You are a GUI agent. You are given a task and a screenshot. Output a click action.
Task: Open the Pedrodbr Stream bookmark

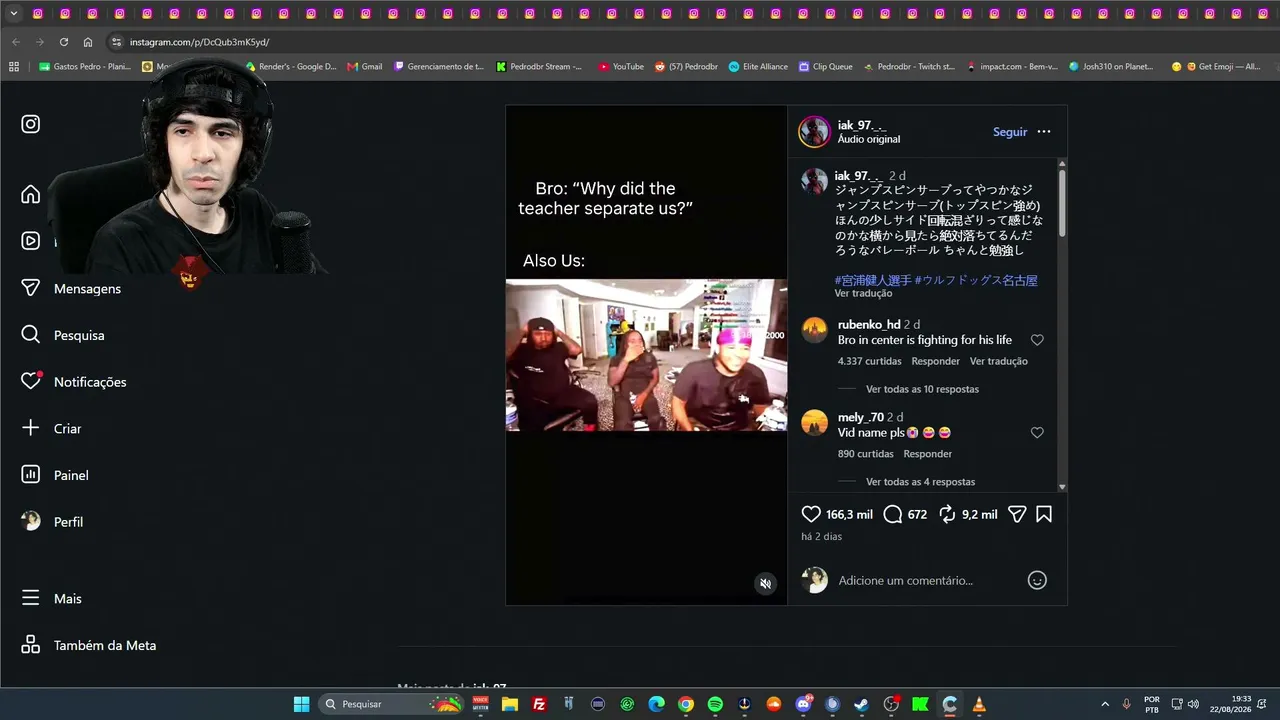pos(539,66)
